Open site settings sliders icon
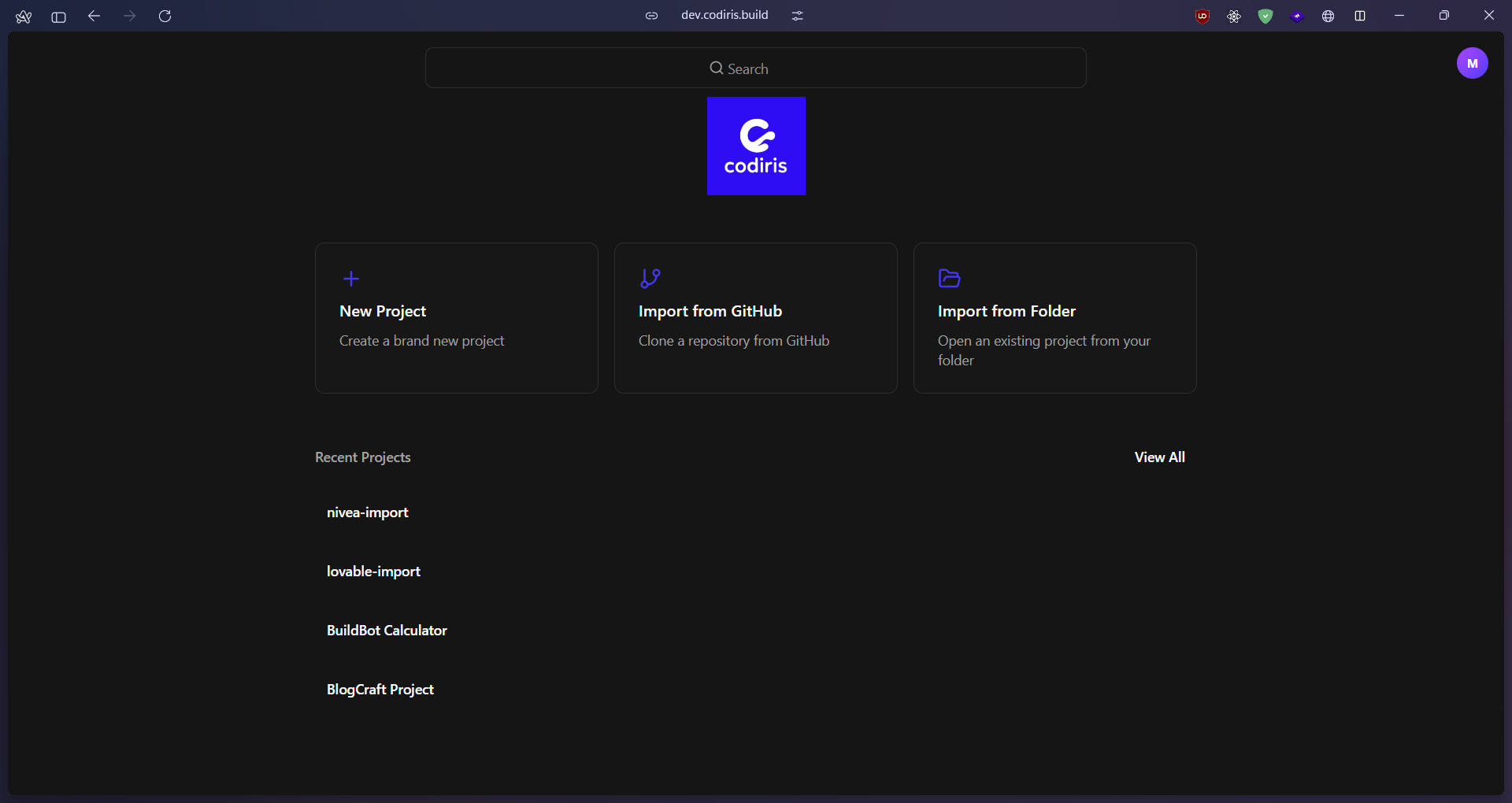Screen dimensions: 1512x803 (798, 16)
